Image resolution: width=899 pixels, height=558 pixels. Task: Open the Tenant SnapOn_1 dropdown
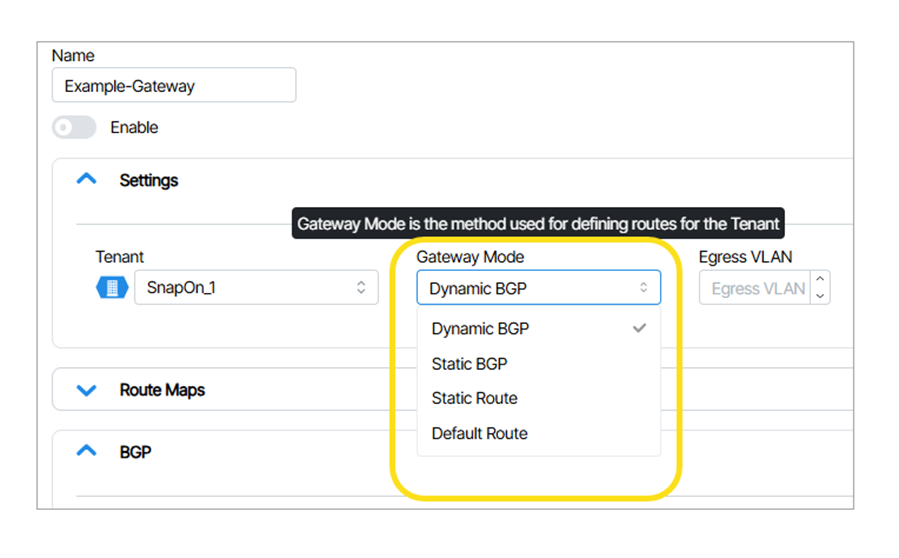(255, 288)
